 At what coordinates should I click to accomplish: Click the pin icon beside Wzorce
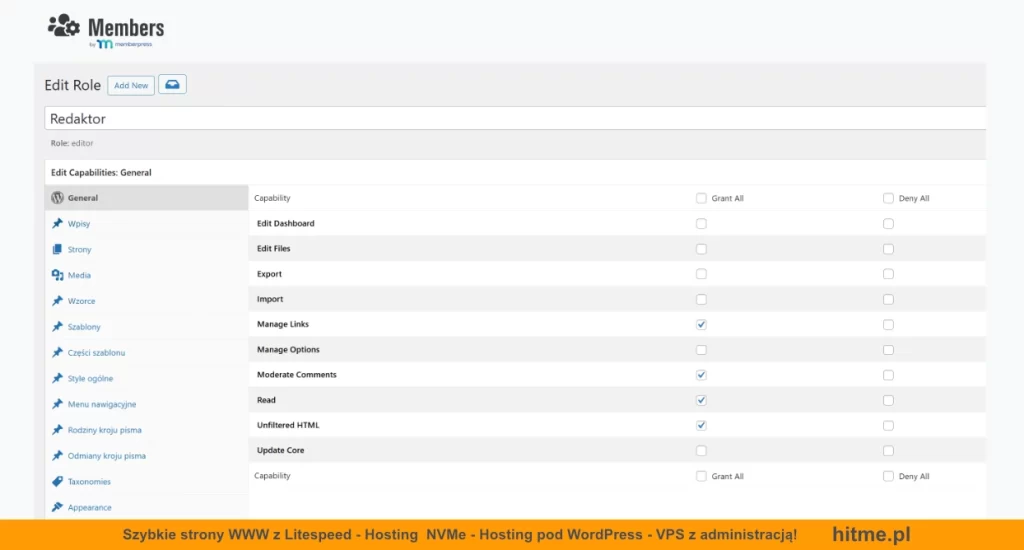click(x=58, y=301)
